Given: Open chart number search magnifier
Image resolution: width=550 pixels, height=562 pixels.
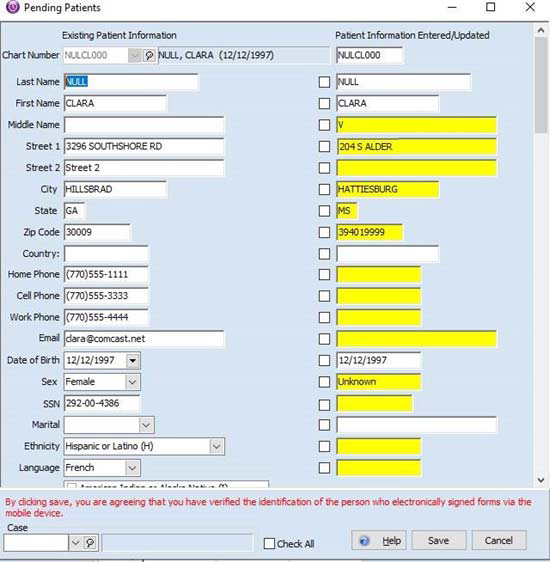Looking at the screenshot, I should (x=149, y=56).
